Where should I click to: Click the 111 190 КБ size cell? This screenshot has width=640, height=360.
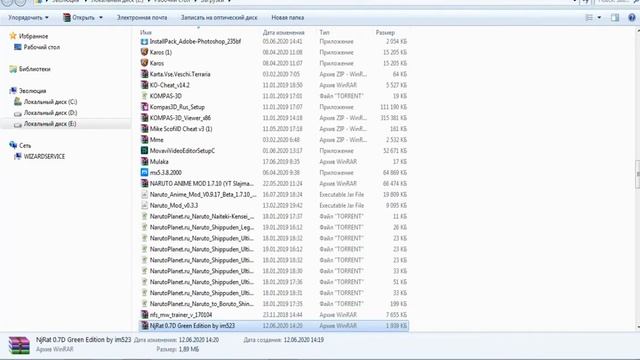tap(393, 107)
